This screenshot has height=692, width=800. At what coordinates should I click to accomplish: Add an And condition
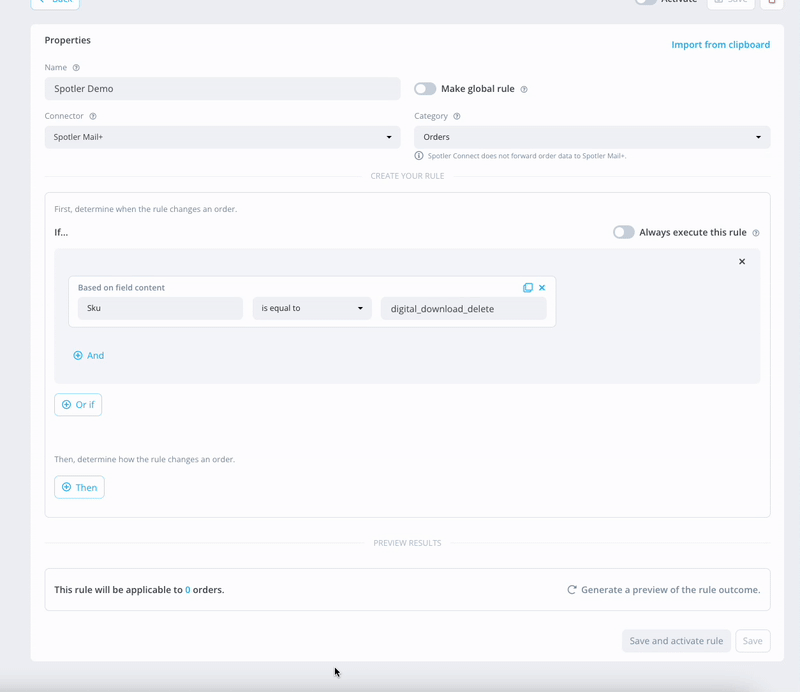tap(89, 355)
